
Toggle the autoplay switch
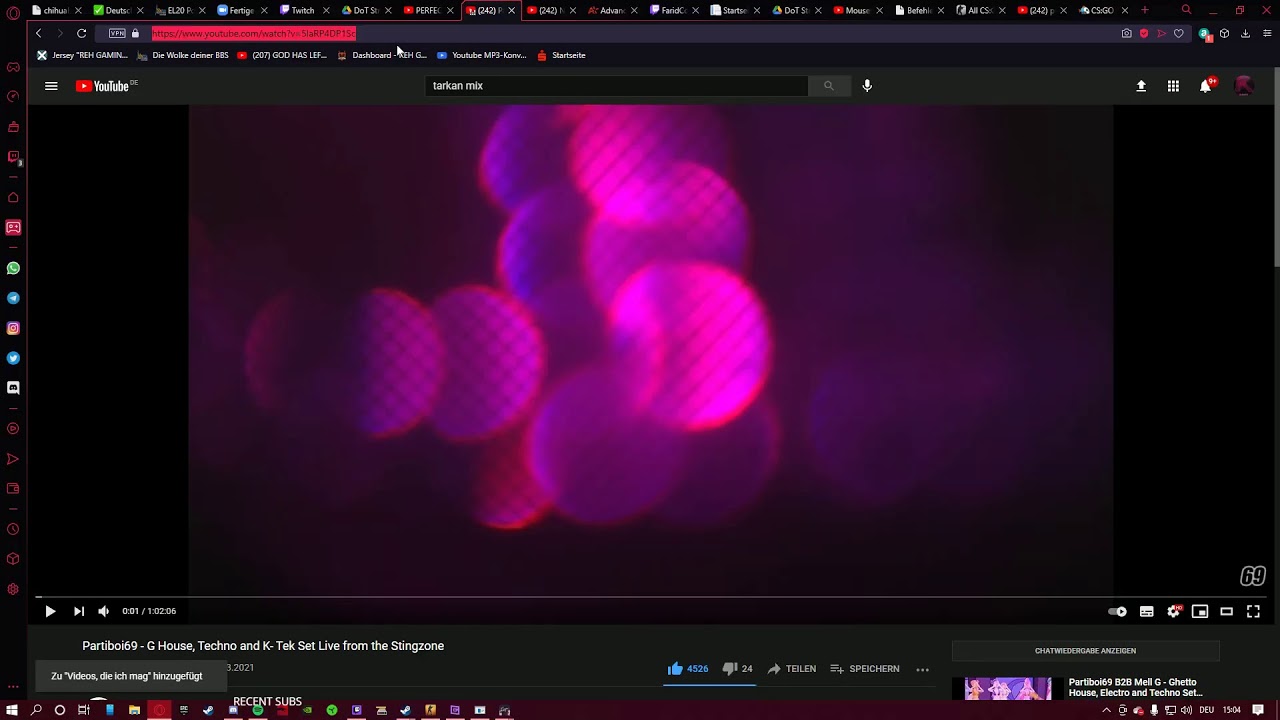pos(1118,611)
